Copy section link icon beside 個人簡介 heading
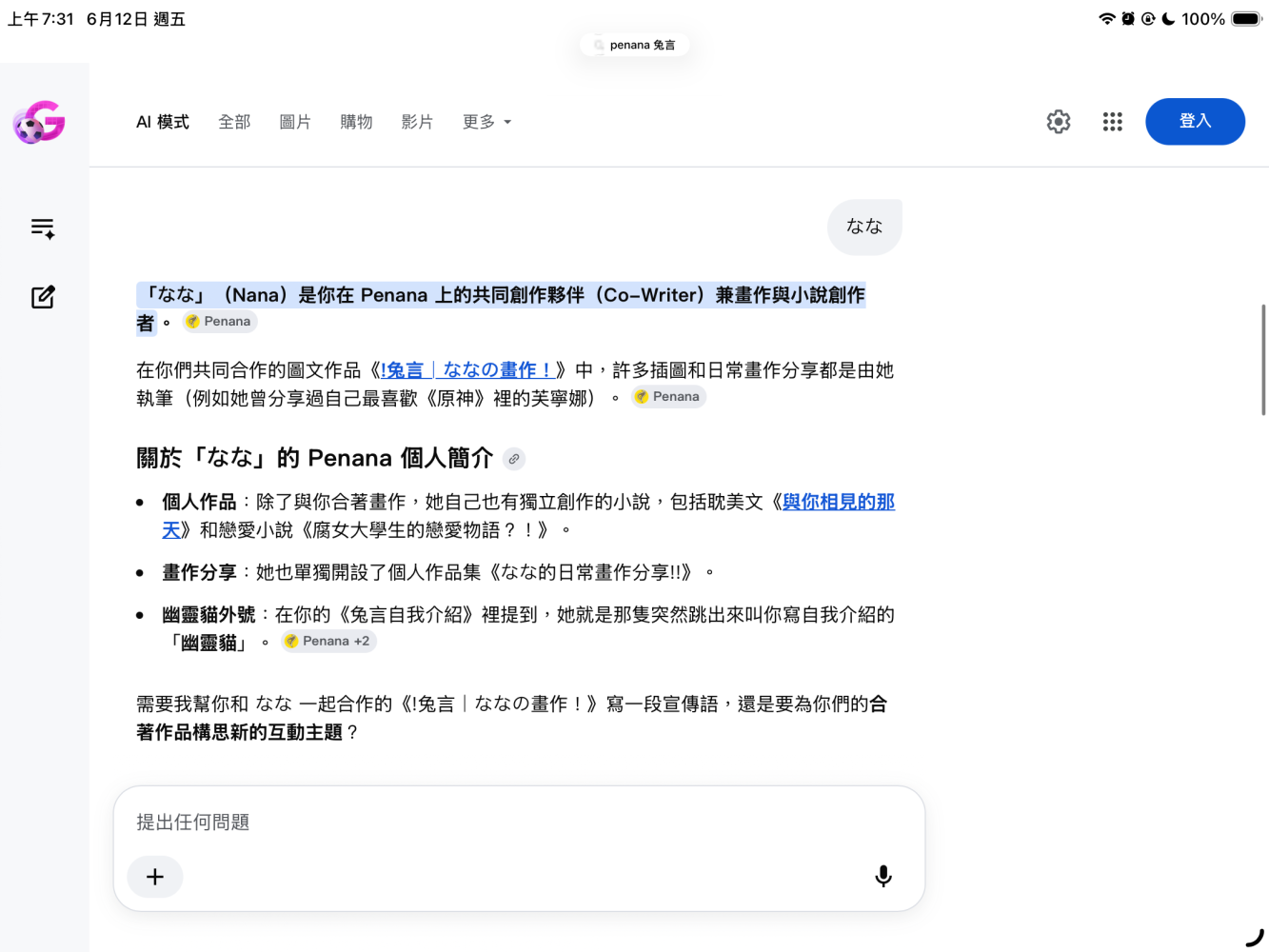1269x952 pixels. click(514, 459)
